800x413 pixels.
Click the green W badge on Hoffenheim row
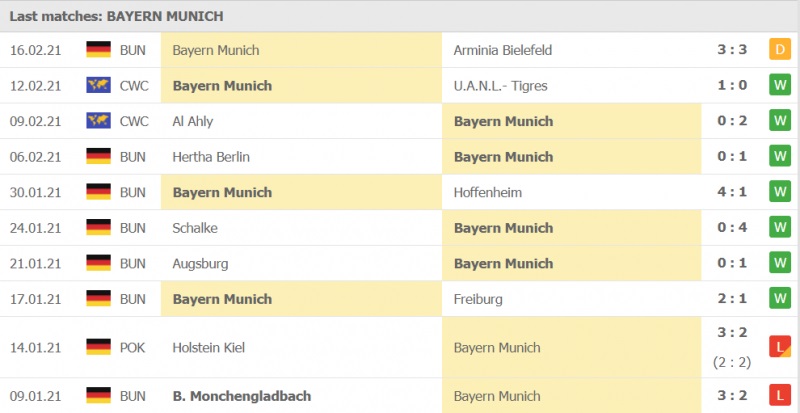coord(780,192)
